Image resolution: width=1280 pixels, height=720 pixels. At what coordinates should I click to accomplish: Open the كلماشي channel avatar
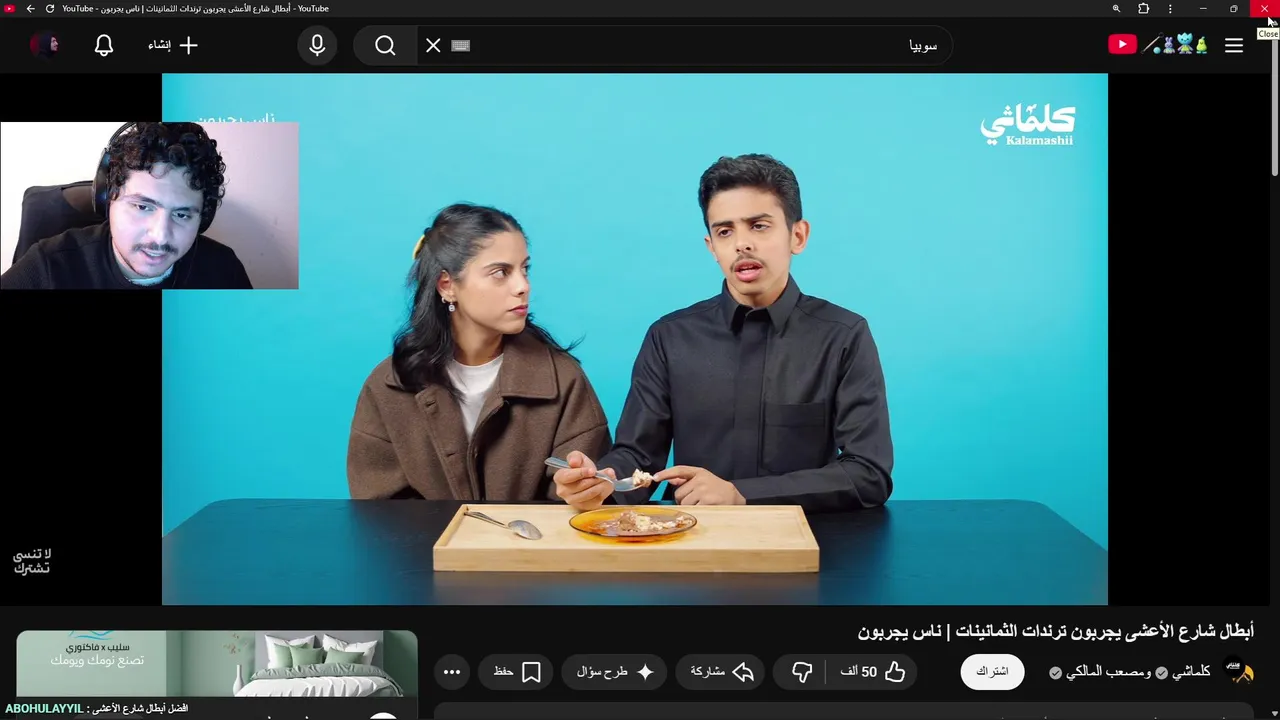pyautogui.click(x=1239, y=672)
